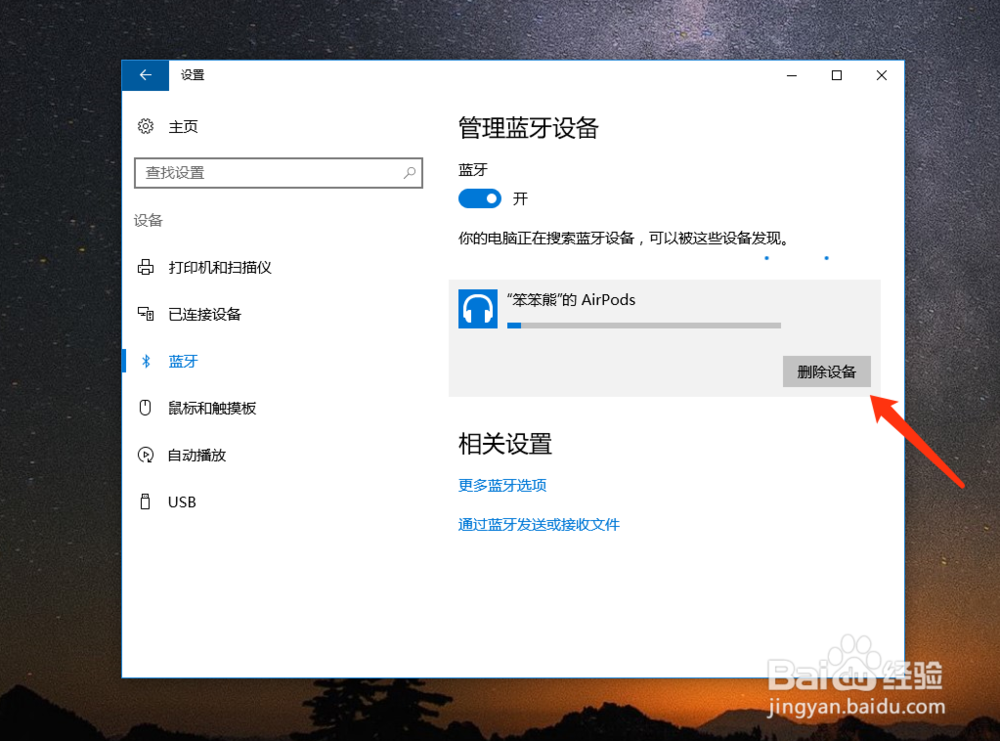Click the back arrow button
The image size is (1000, 741).
(x=144, y=75)
